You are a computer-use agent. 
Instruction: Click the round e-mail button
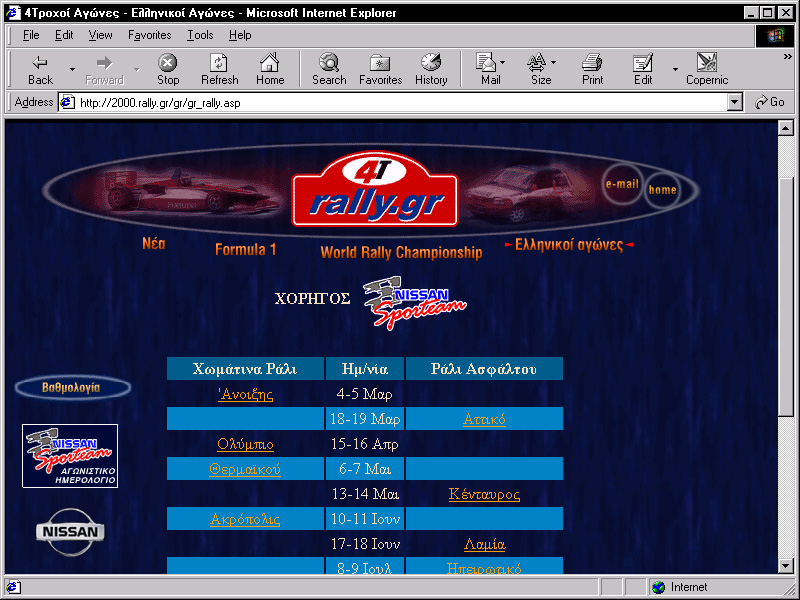[622, 184]
